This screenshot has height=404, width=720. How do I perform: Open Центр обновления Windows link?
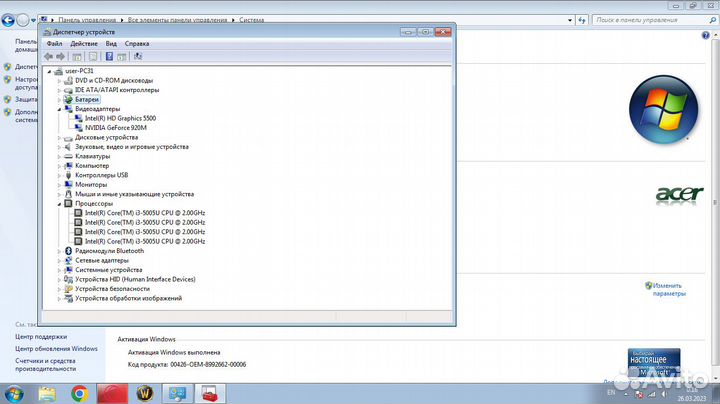[x=56, y=349]
